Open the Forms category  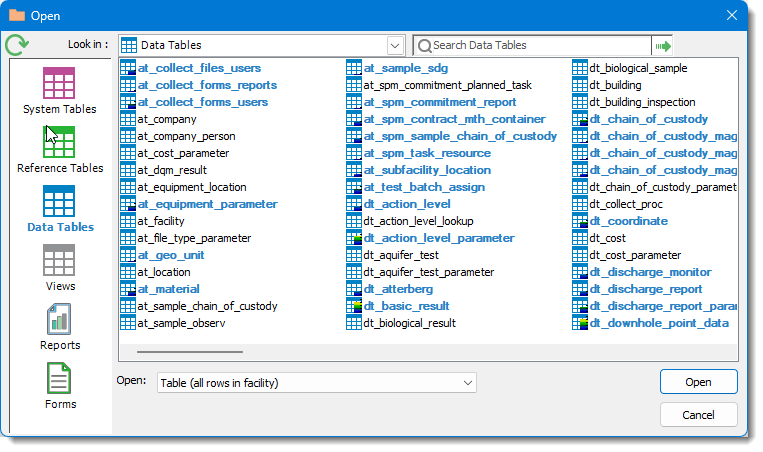[x=59, y=386]
